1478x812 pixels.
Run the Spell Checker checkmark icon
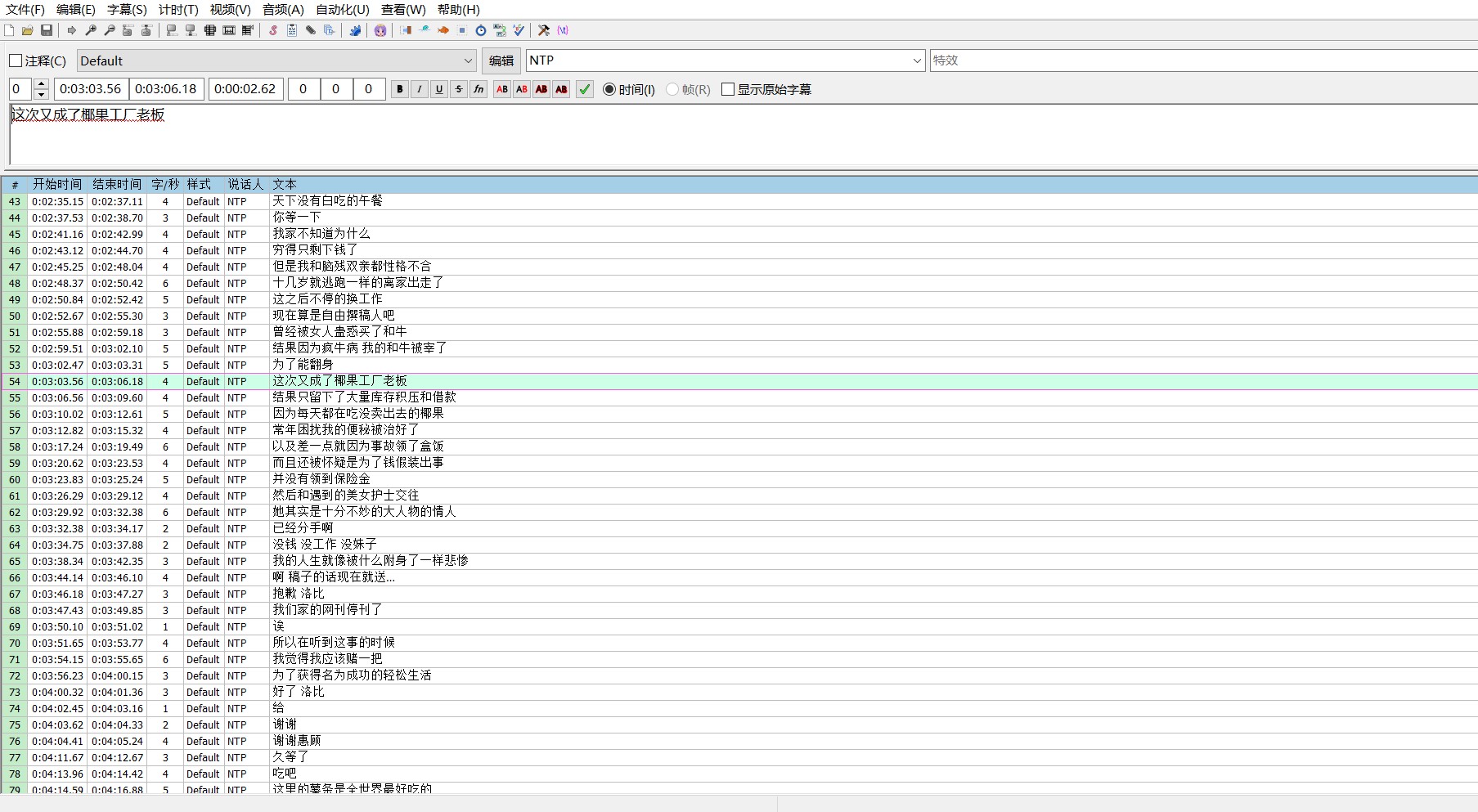tap(519, 30)
